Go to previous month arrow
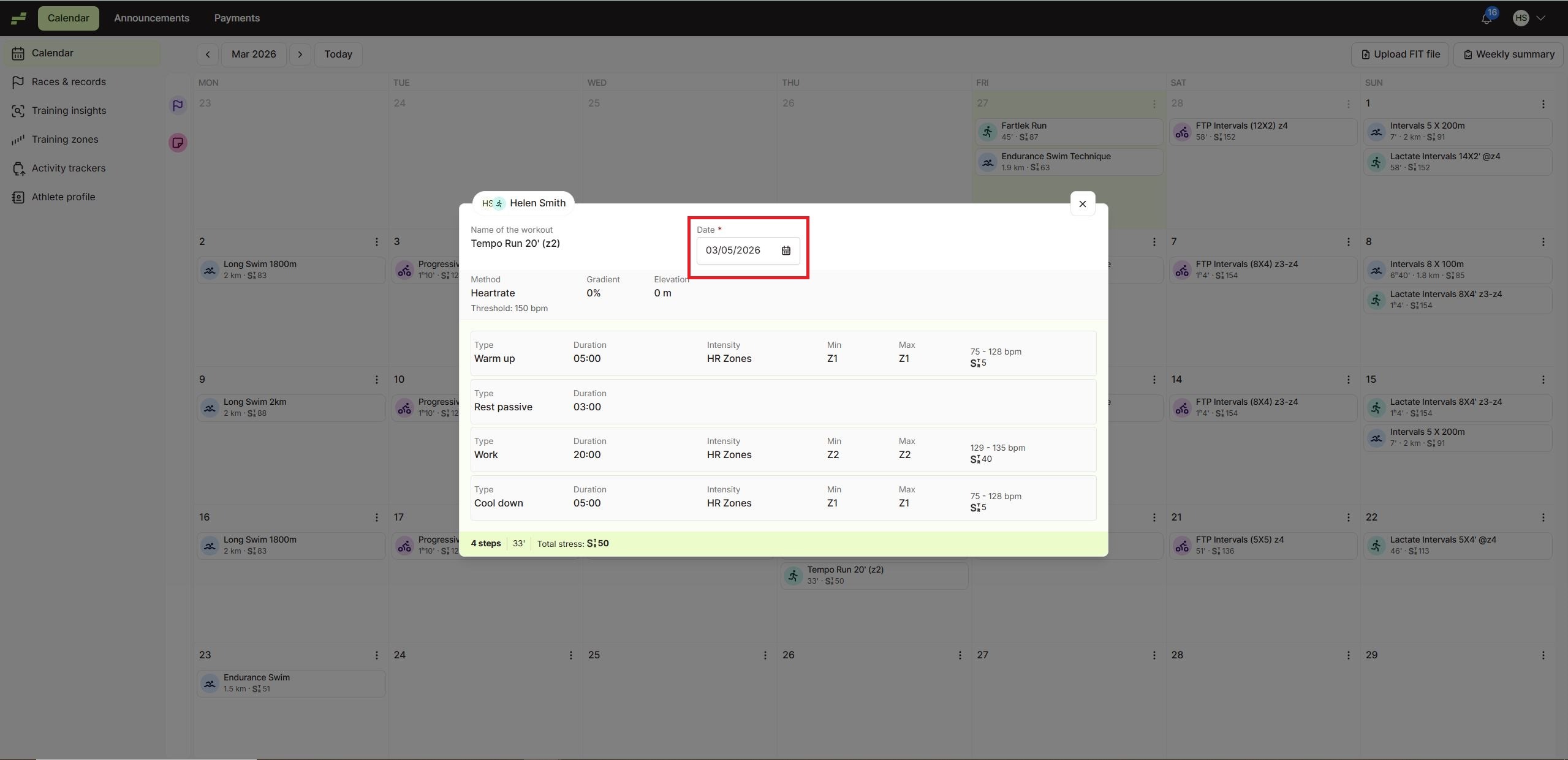Image resolution: width=1568 pixels, height=760 pixels. [x=208, y=55]
